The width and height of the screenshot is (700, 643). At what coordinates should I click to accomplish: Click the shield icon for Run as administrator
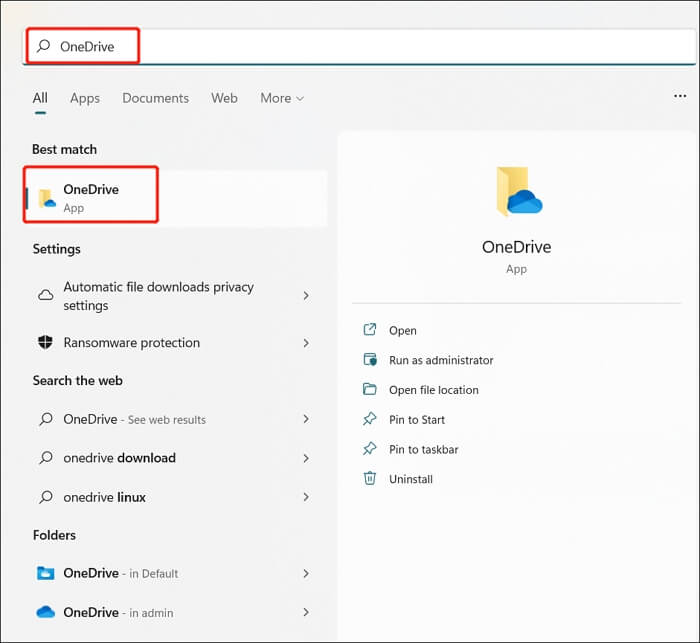coord(370,360)
